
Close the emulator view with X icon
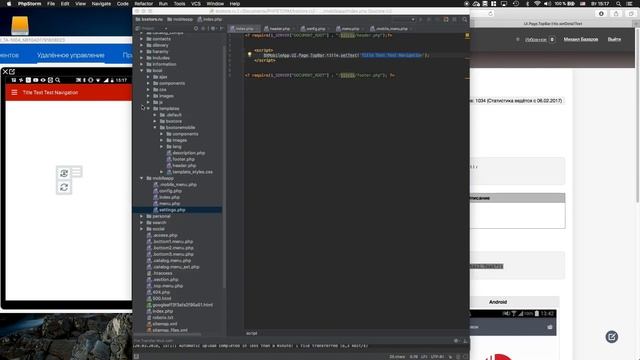click(5, 72)
